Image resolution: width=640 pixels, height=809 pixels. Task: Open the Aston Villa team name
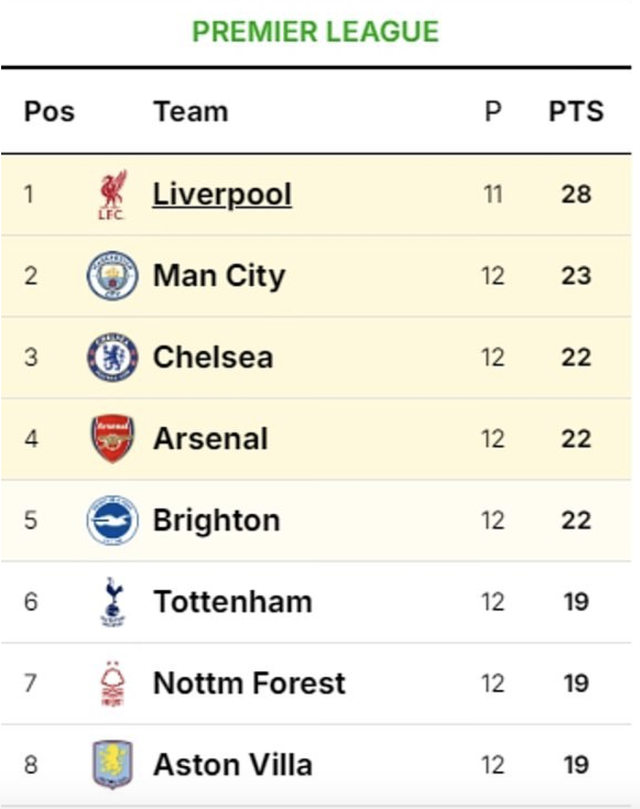[232, 765]
